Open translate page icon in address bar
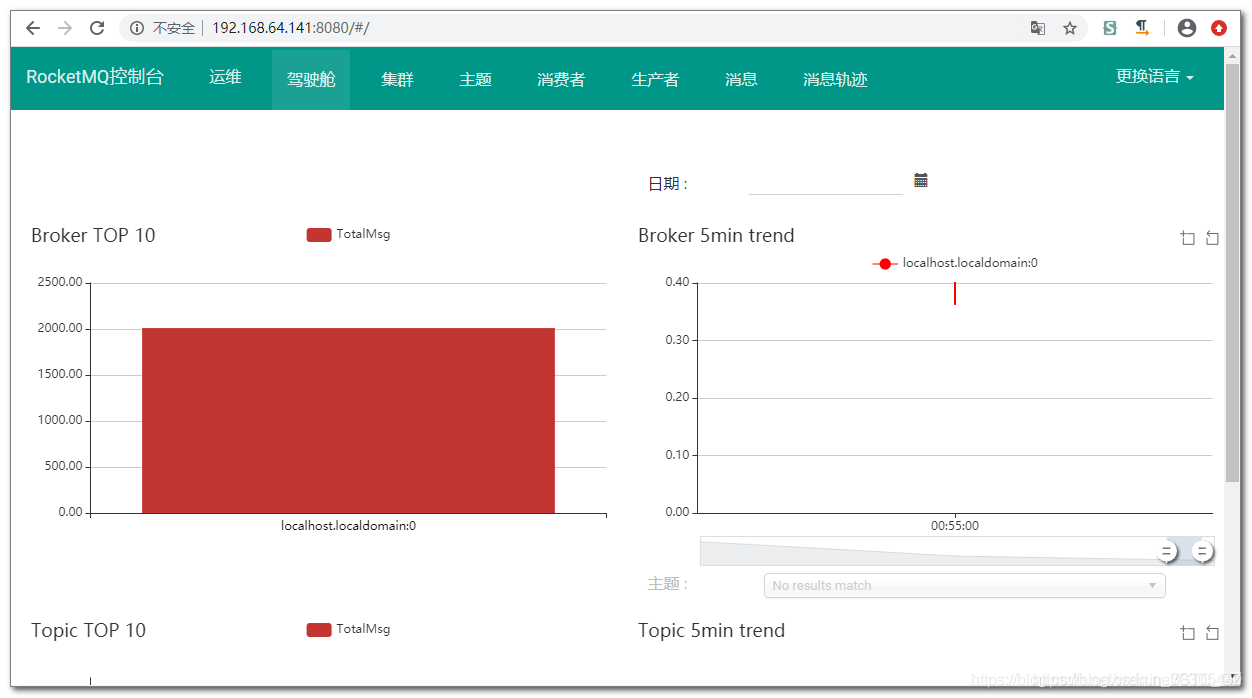This screenshot has width=1252, height=698. 1038,28
